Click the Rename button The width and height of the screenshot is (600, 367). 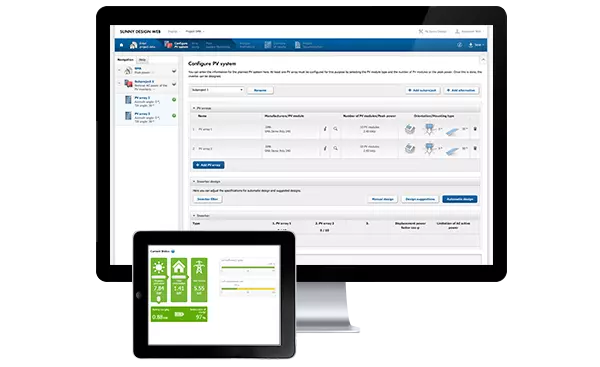260,90
